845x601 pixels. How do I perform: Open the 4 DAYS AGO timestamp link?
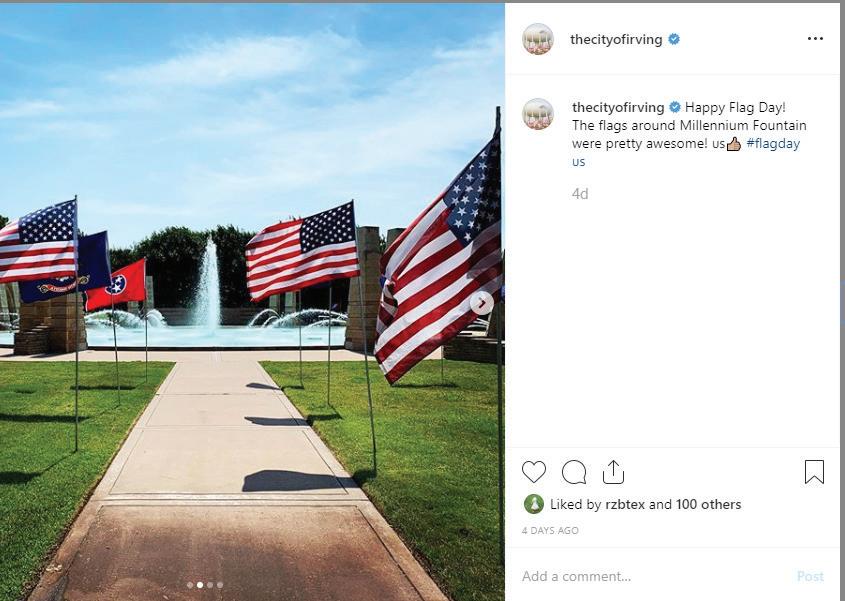point(550,530)
